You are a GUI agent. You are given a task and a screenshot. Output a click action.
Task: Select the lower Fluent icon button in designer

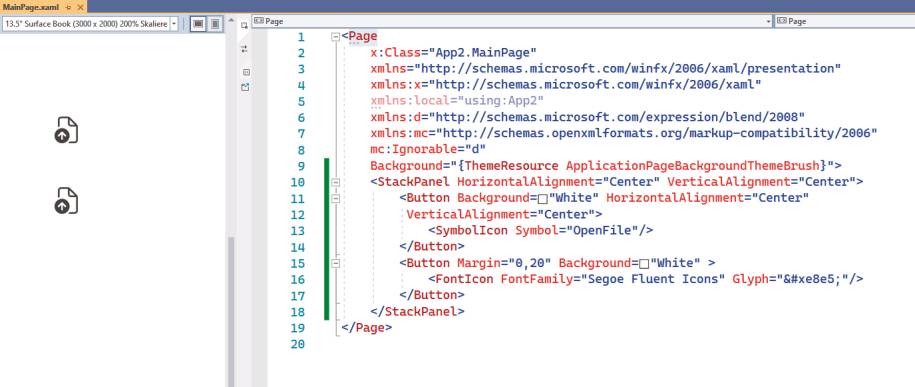coord(67,201)
